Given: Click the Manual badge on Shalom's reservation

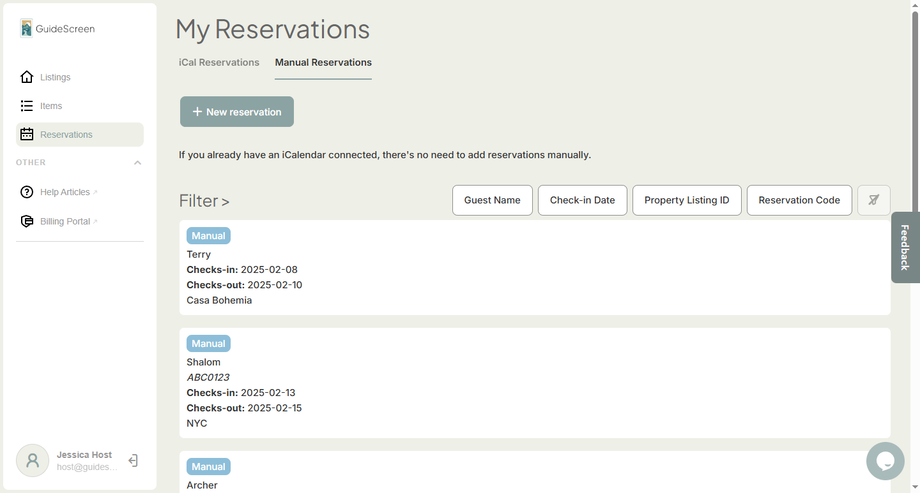Looking at the screenshot, I should 208,343.
